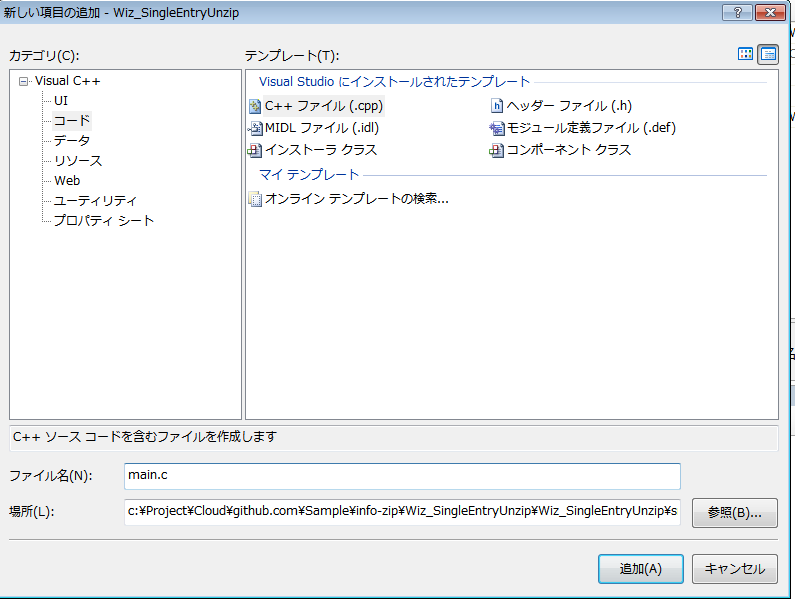Select the UI category
This screenshot has width=795, height=607.
[61, 100]
